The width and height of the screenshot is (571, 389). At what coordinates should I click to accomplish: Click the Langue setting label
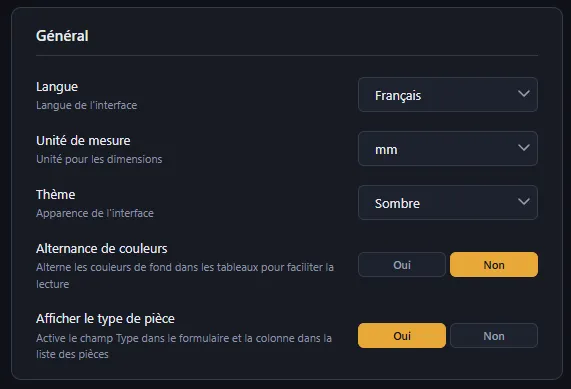(57, 87)
